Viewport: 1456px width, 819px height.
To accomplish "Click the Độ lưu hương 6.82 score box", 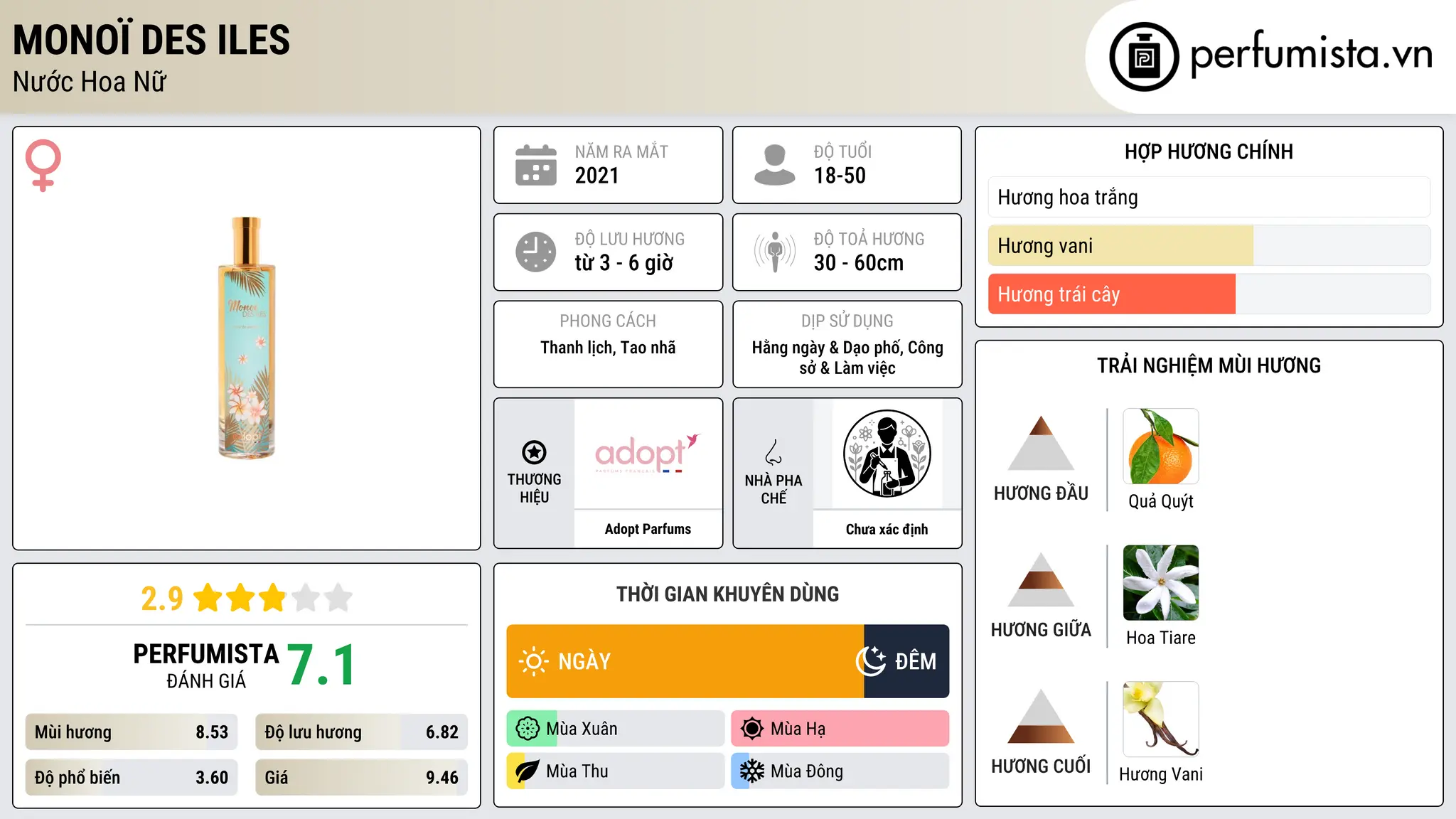I will coord(361,732).
